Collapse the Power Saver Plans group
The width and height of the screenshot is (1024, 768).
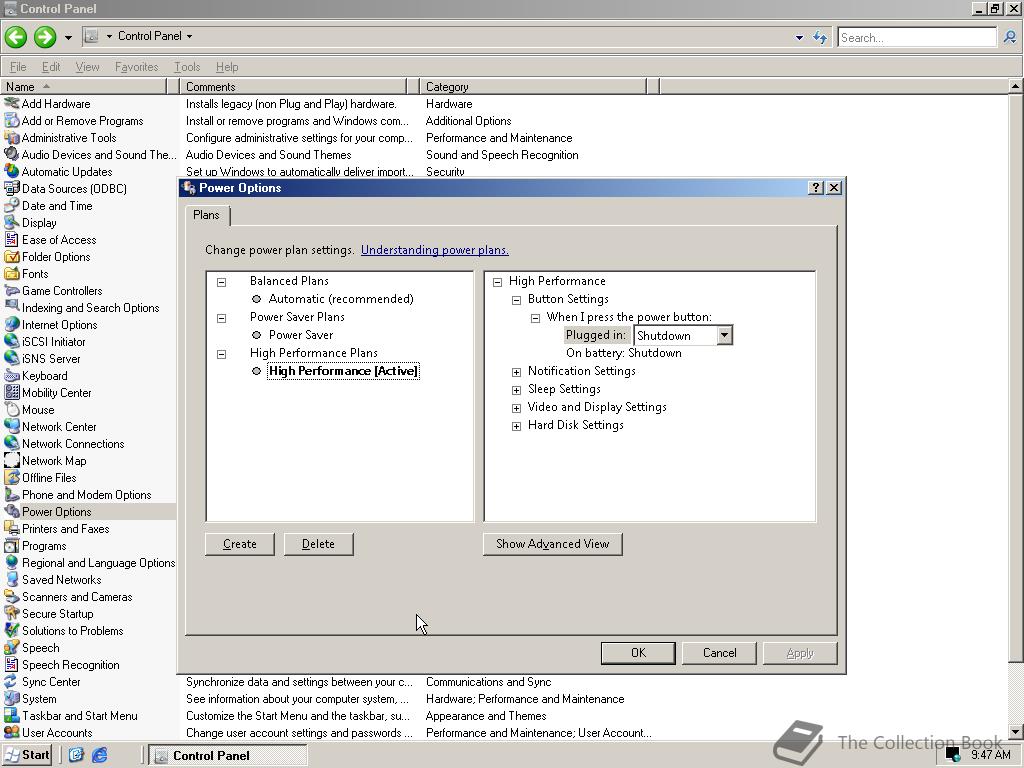tap(221, 318)
